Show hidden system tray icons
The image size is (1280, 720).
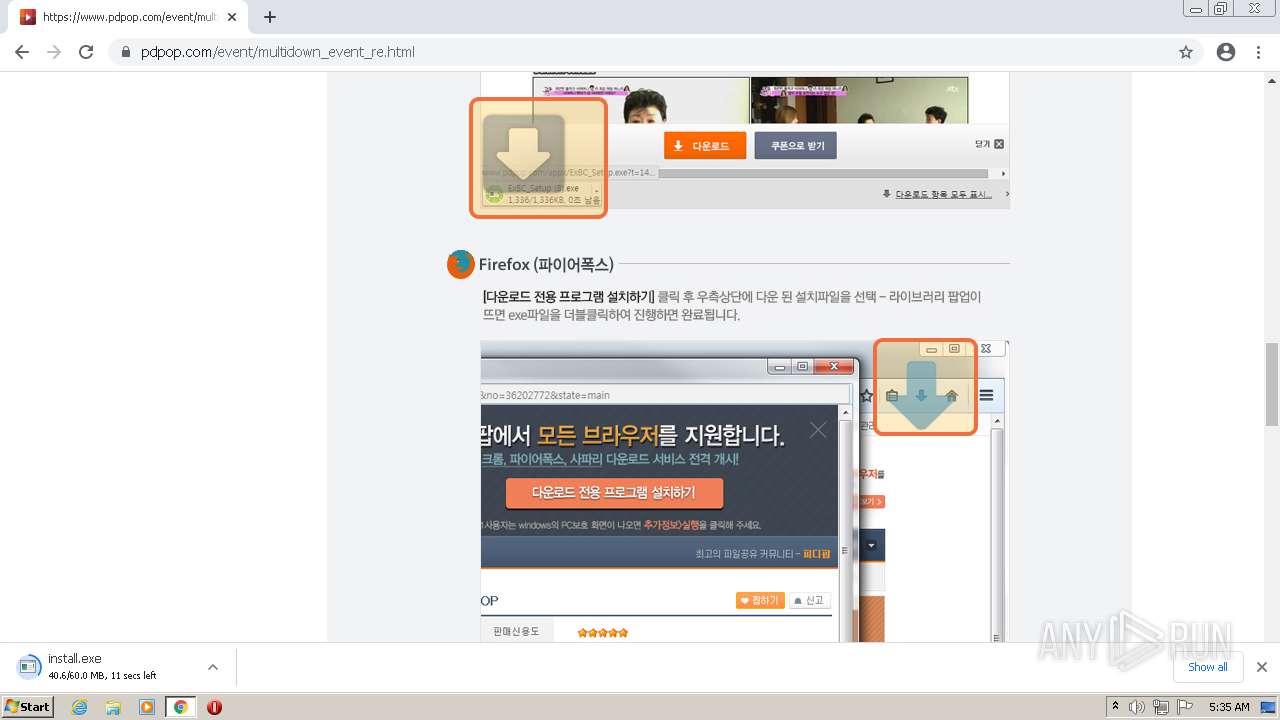coord(1115,707)
